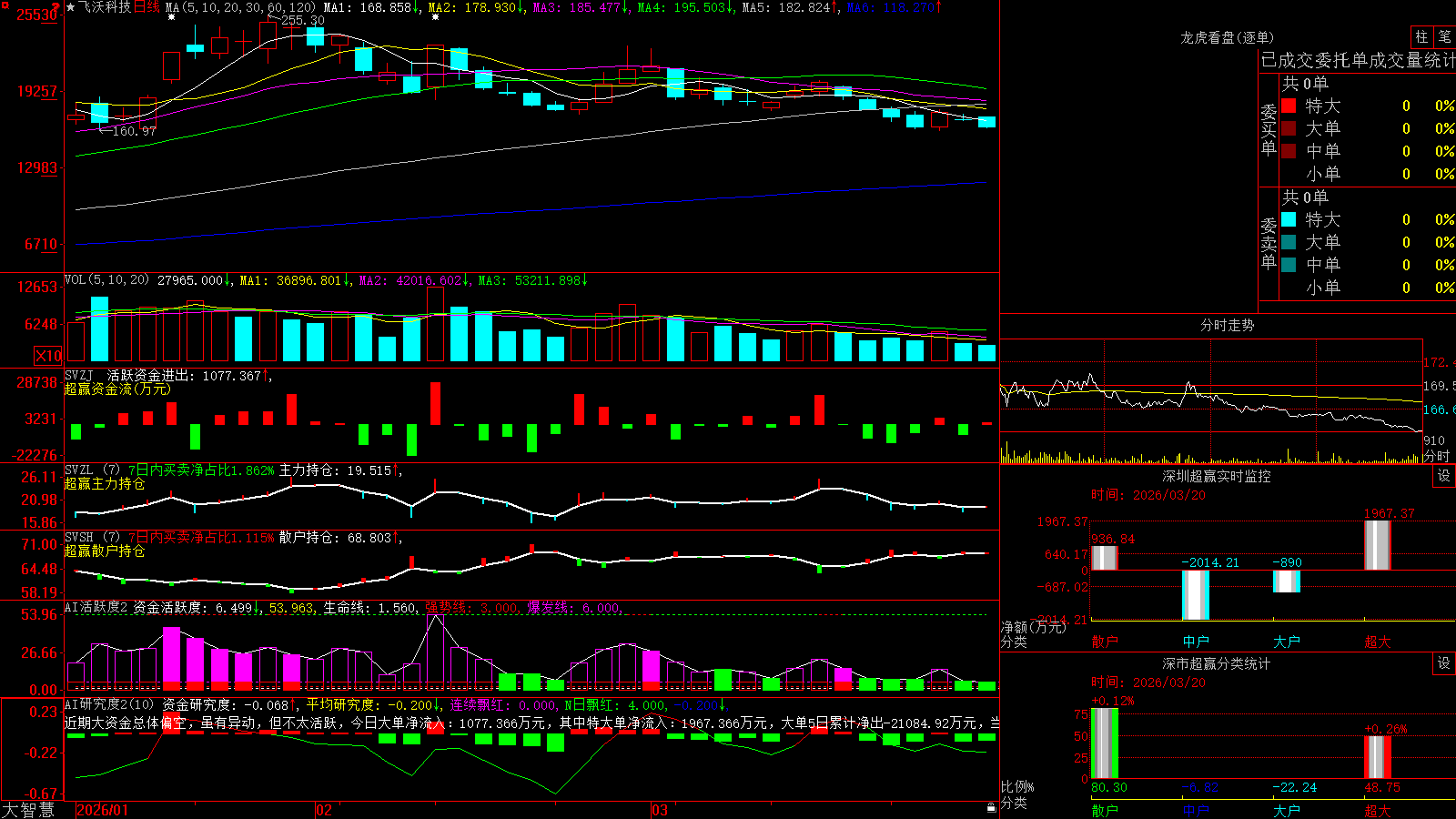This screenshot has width=1456, height=819.
Task: Click the teal 中单 sell order swatch
Action: [x=1289, y=265]
